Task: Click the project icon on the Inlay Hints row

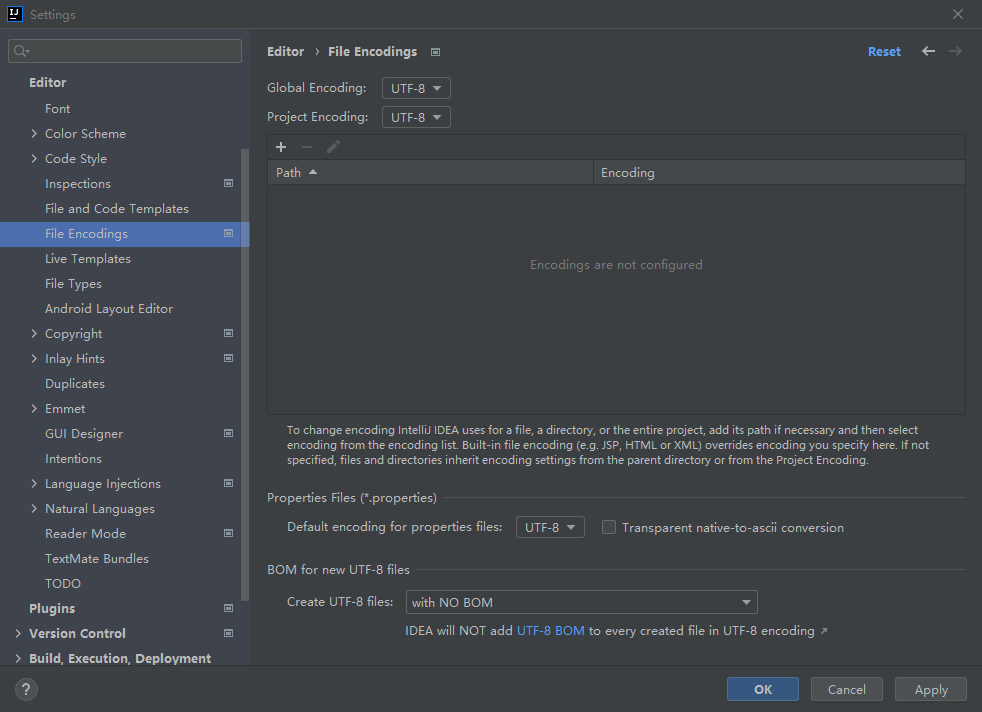Action: click(229, 358)
